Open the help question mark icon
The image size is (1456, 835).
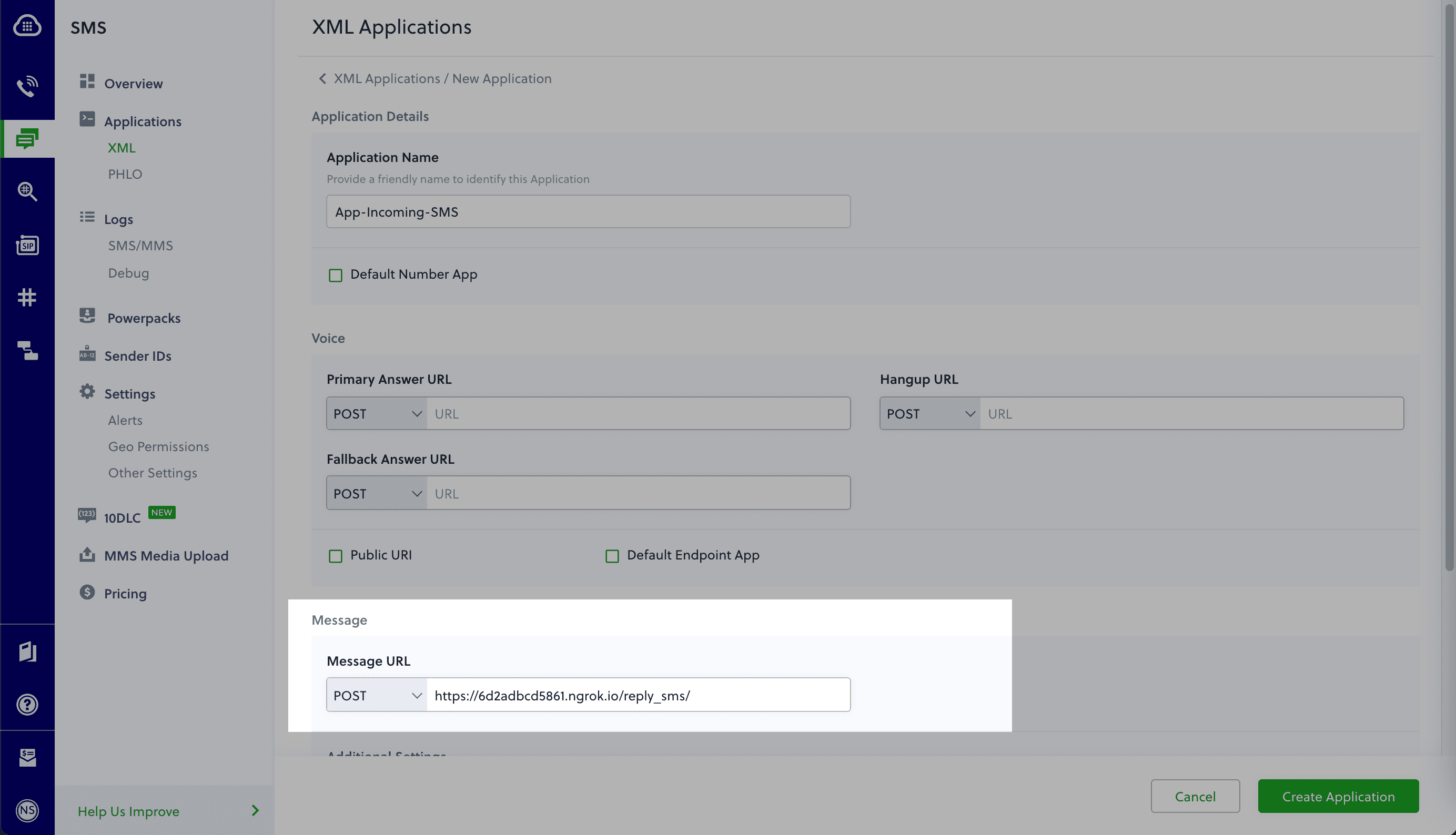(x=27, y=704)
